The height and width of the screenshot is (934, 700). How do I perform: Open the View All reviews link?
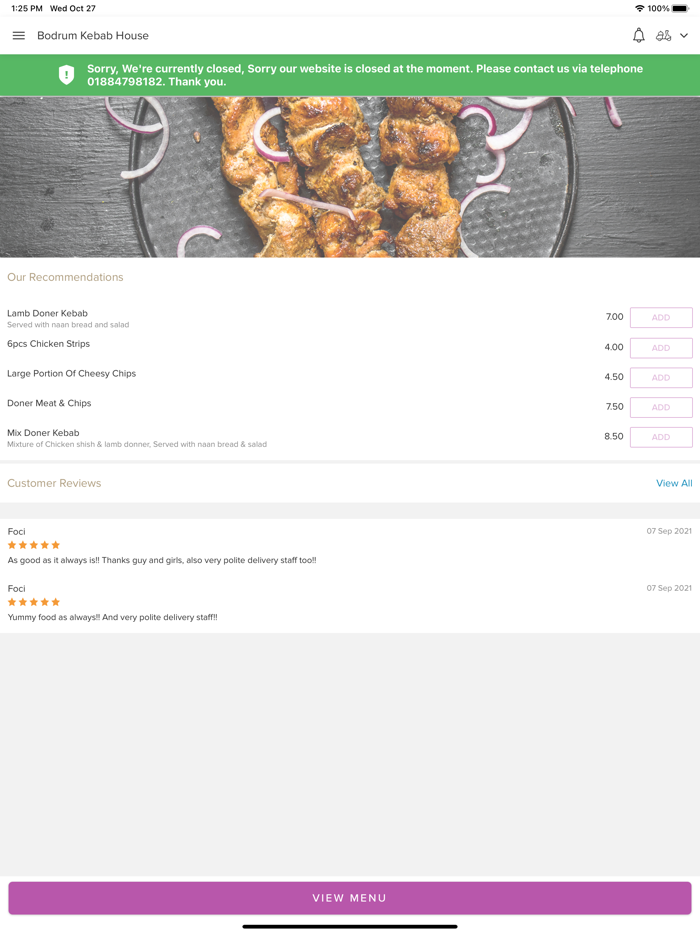point(674,483)
